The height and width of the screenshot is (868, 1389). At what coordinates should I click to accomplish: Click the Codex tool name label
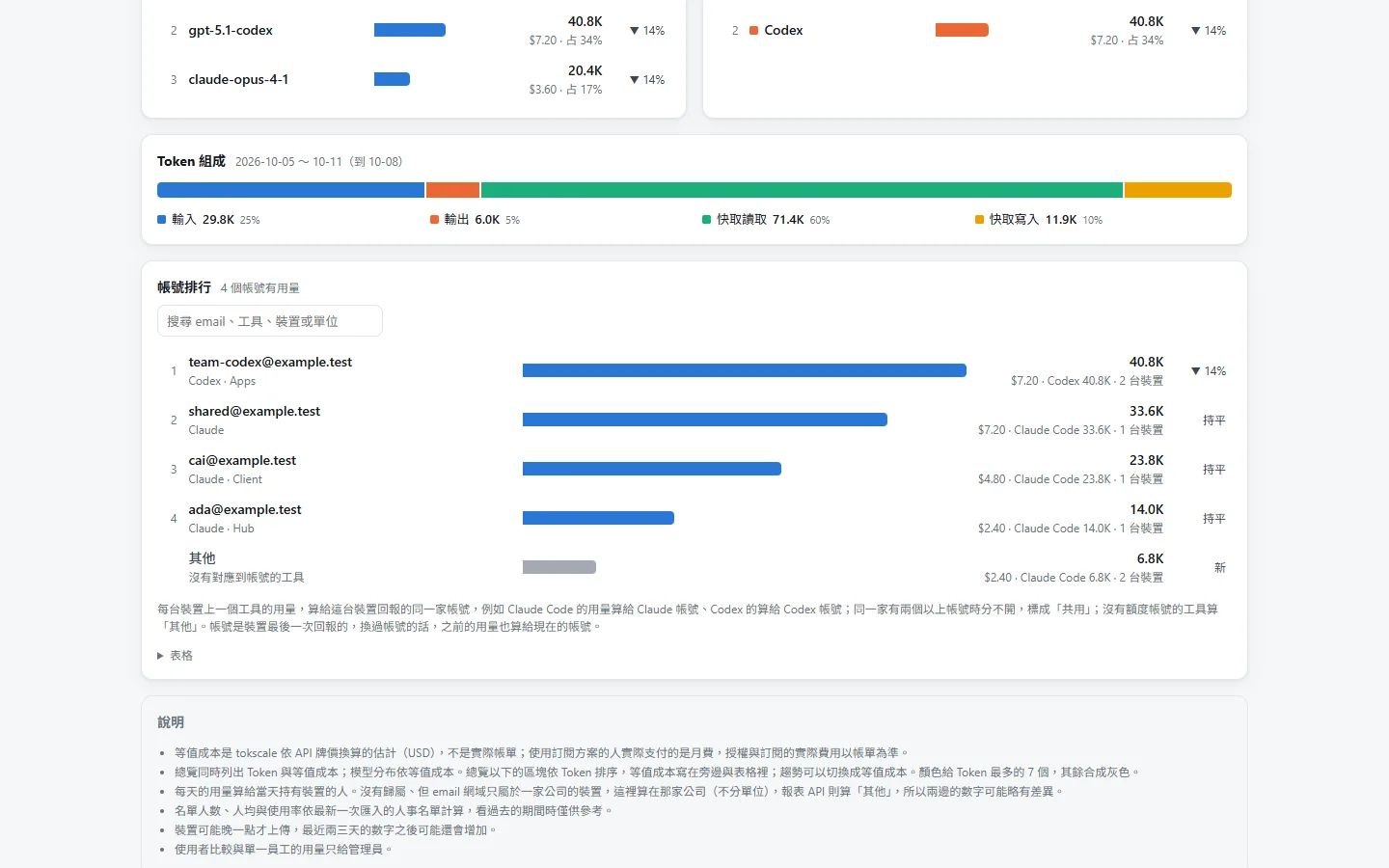pos(783,31)
